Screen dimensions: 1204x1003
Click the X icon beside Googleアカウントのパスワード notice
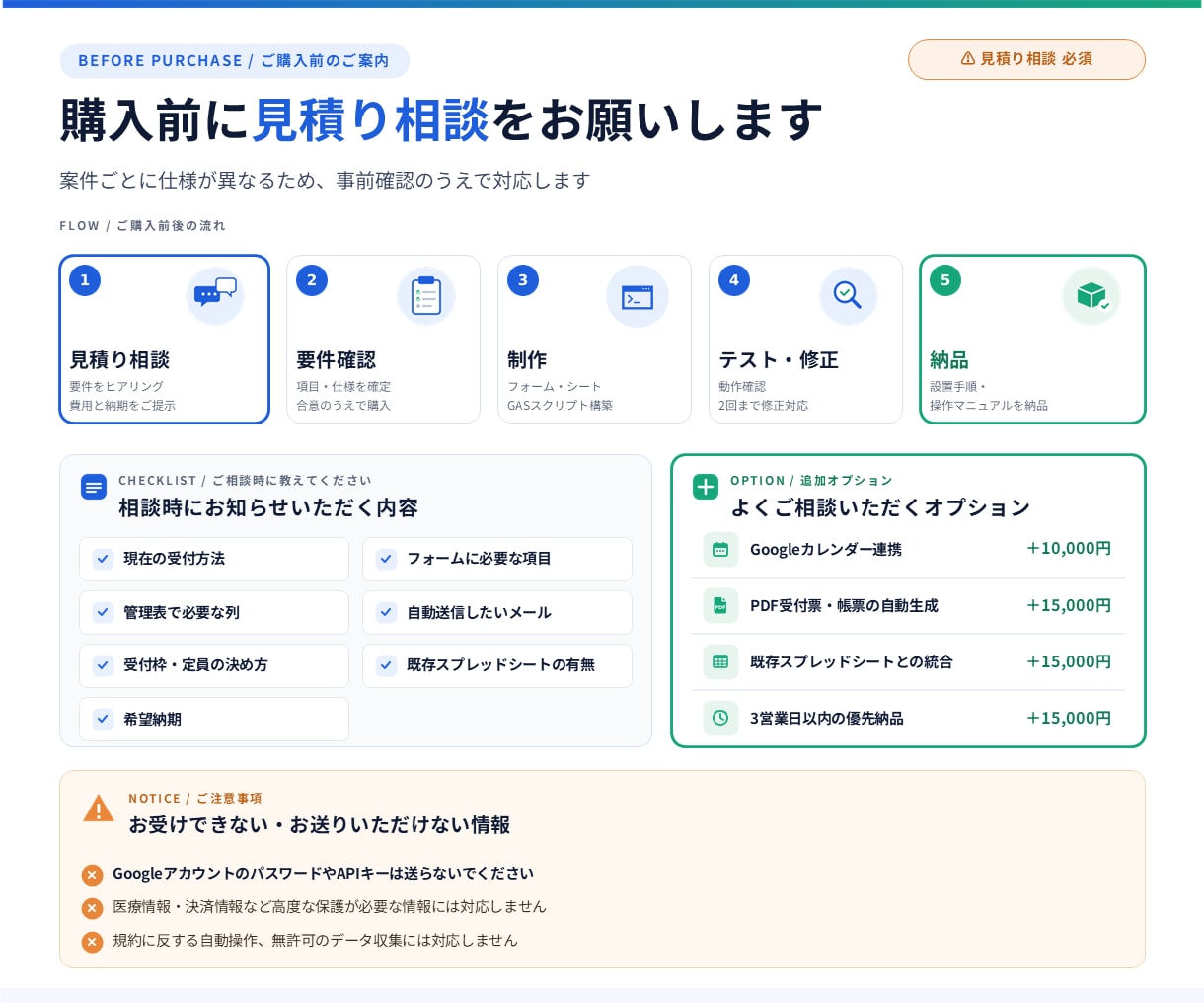(92, 875)
